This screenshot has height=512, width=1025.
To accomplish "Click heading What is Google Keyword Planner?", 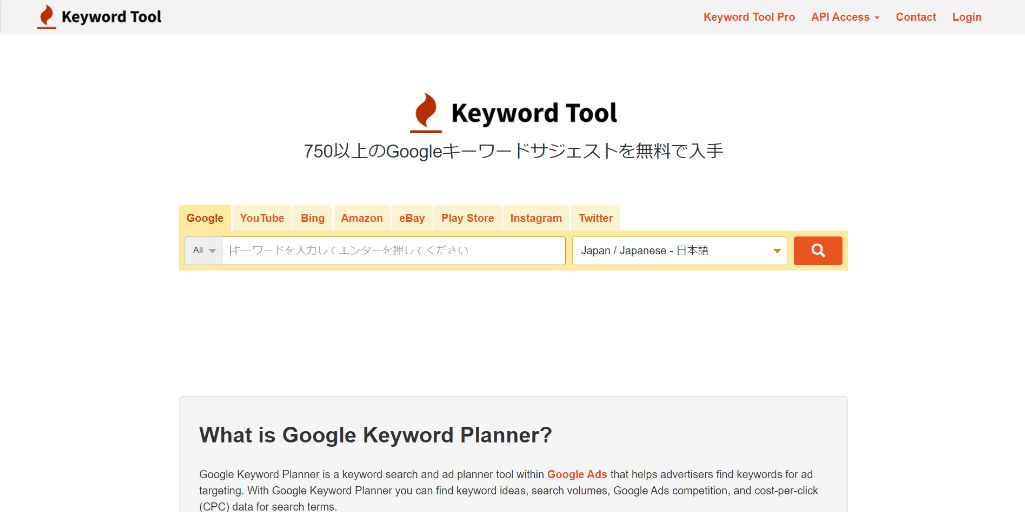I will click(376, 435).
